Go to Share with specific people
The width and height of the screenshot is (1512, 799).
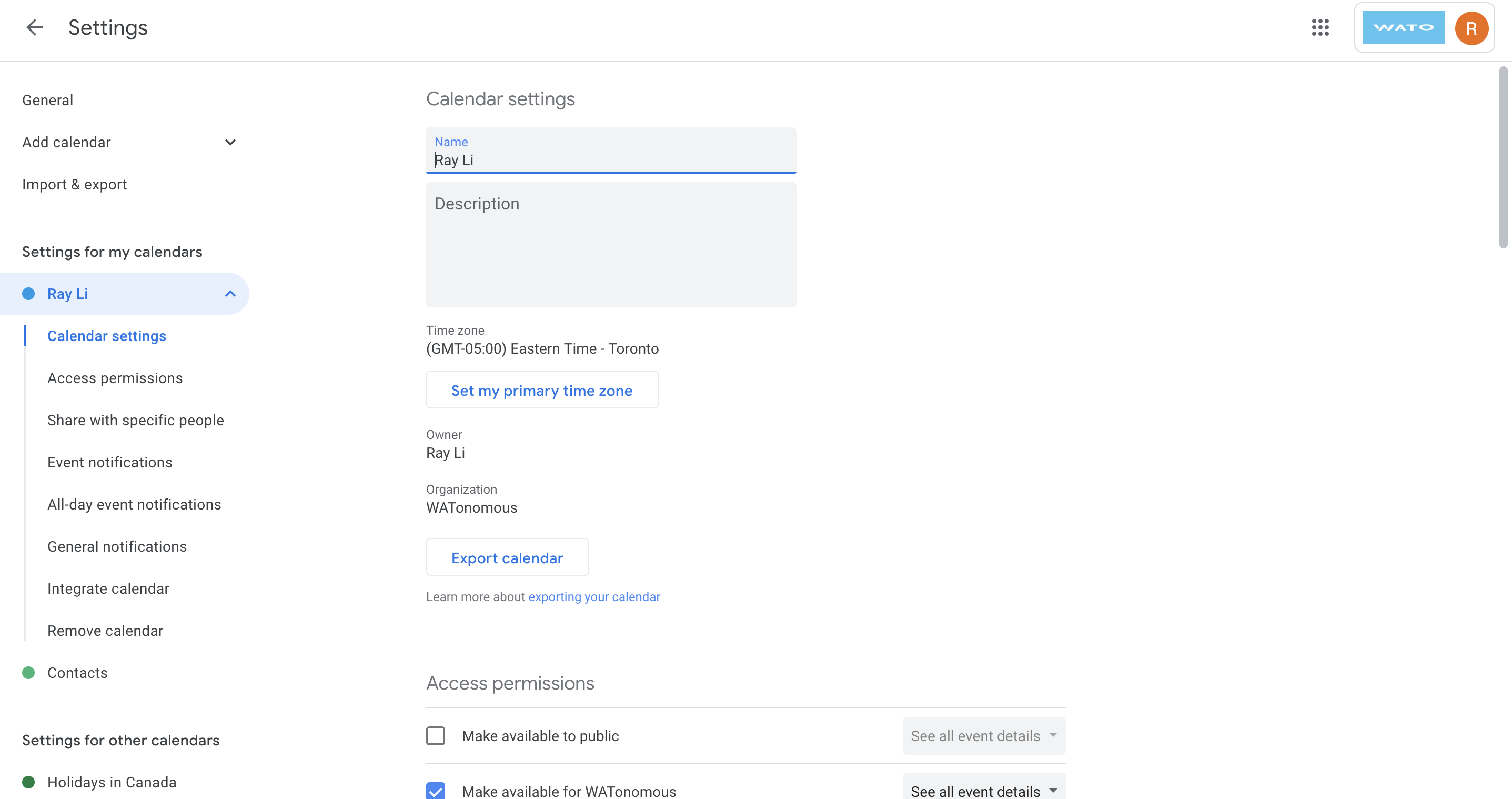click(136, 421)
